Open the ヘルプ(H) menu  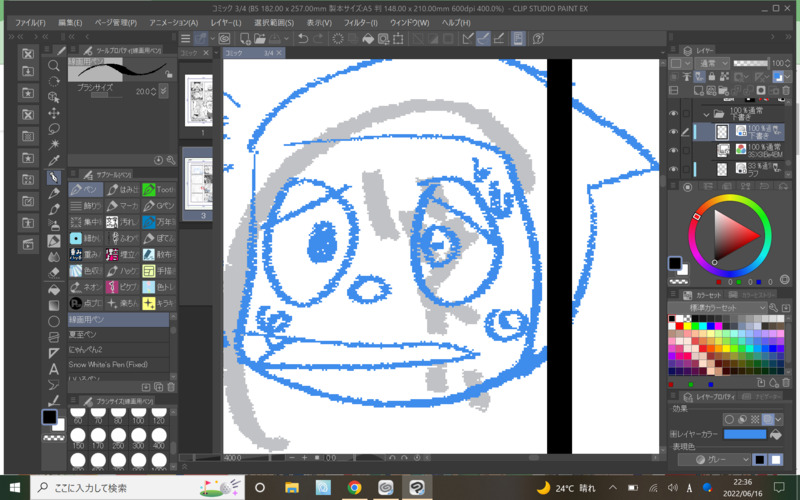tap(456, 23)
